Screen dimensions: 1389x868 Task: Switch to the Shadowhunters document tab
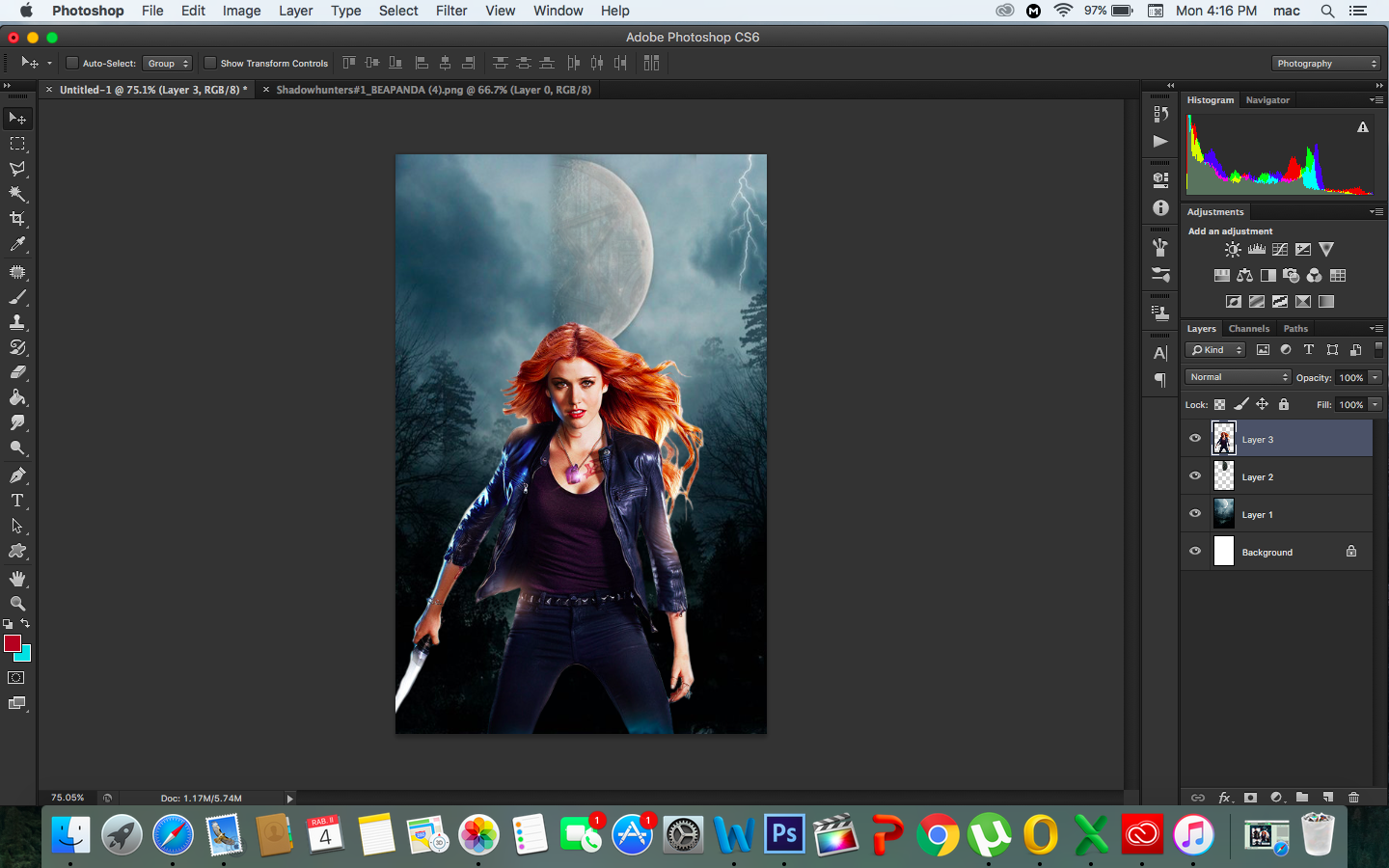433,90
